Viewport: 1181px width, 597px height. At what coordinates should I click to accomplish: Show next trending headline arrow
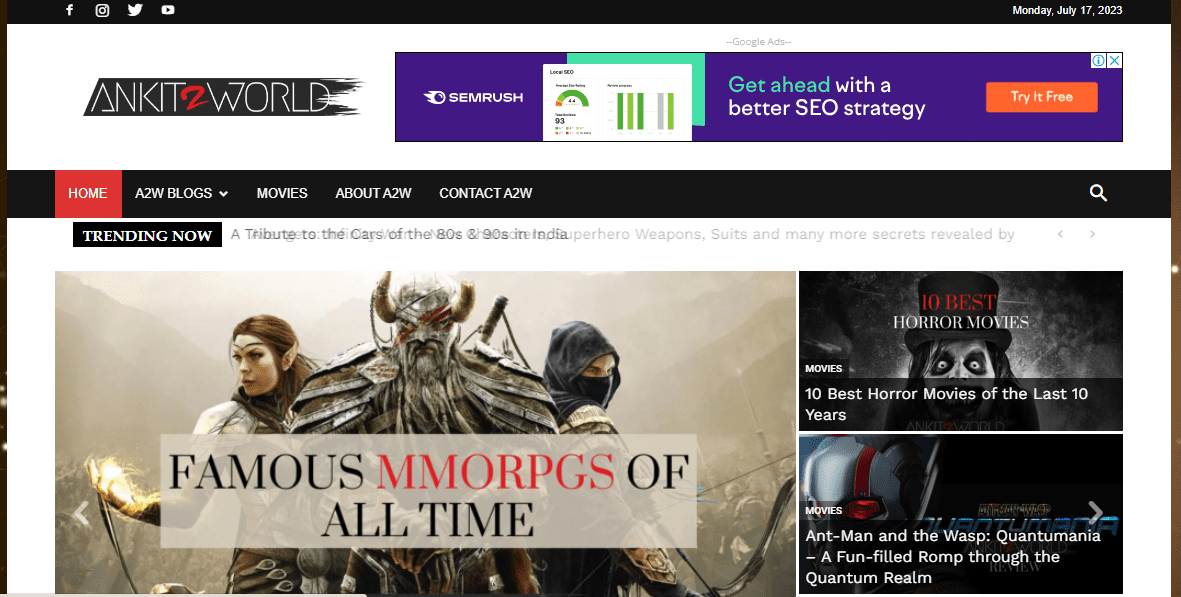coord(1092,234)
